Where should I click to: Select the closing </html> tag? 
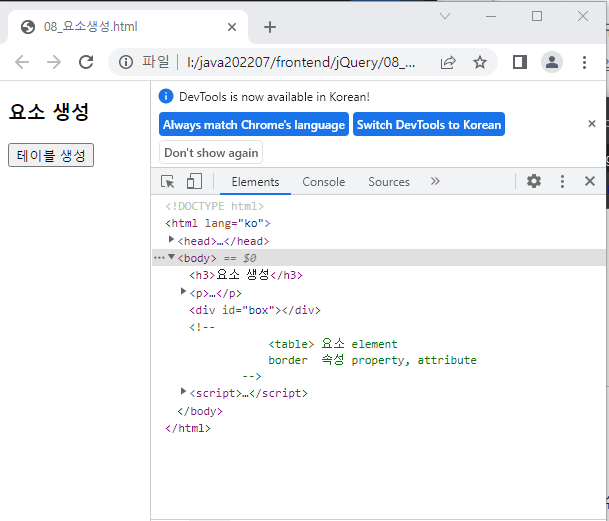188,428
